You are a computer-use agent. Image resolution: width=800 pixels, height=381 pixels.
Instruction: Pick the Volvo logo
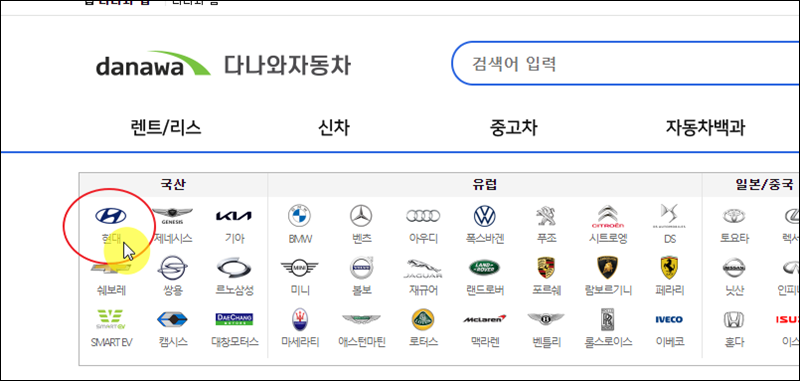point(361,268)
